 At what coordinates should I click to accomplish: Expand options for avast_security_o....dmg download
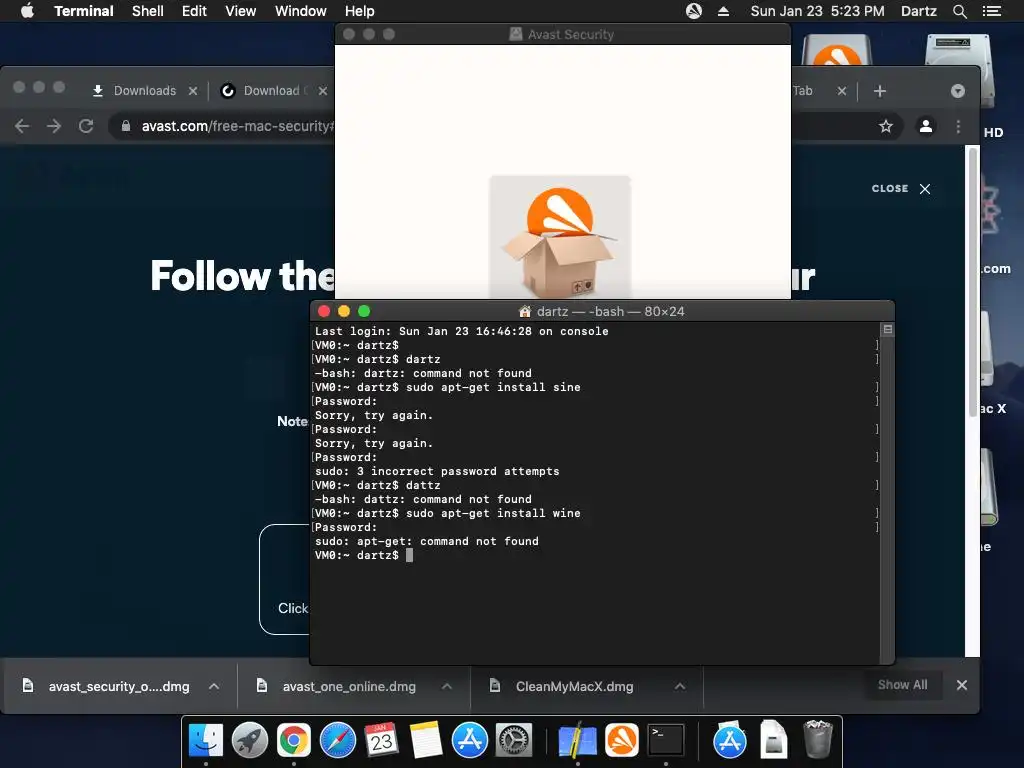tap(214, 686)
